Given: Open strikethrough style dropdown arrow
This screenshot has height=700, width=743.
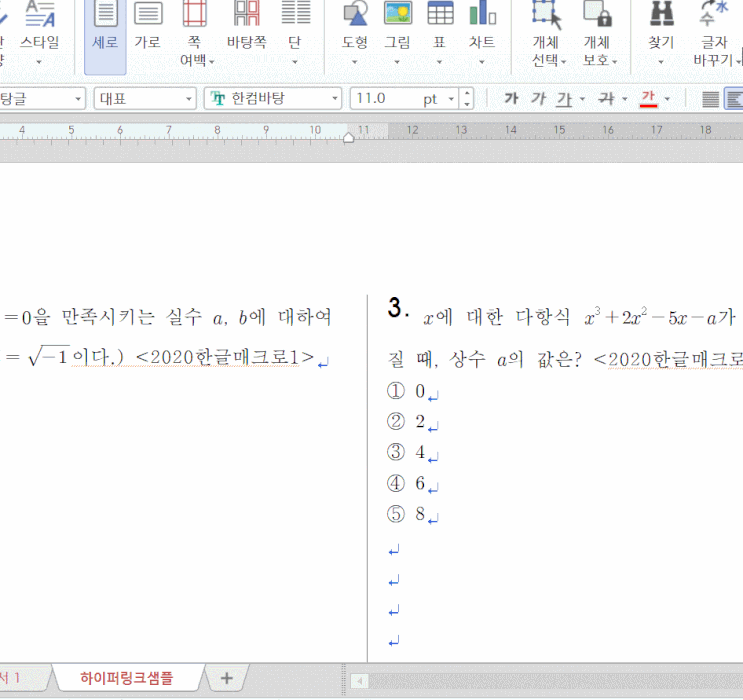Looking at the screenshot, I should [625, 99].
